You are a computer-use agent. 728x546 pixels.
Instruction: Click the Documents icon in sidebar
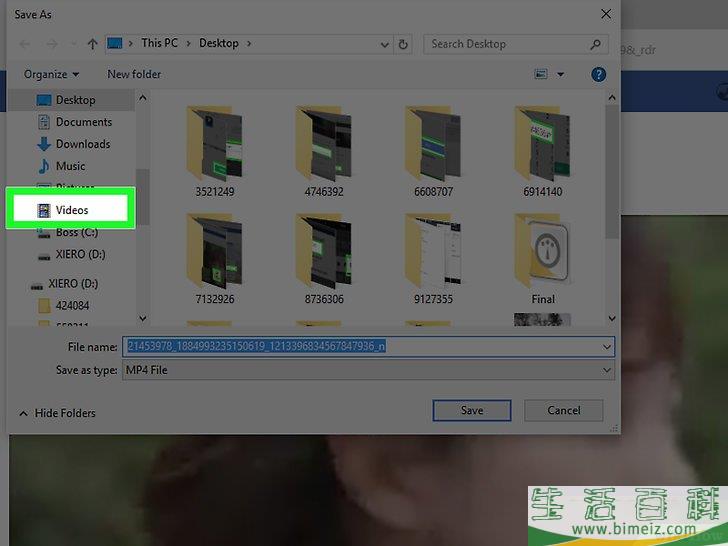click(44, 122)
